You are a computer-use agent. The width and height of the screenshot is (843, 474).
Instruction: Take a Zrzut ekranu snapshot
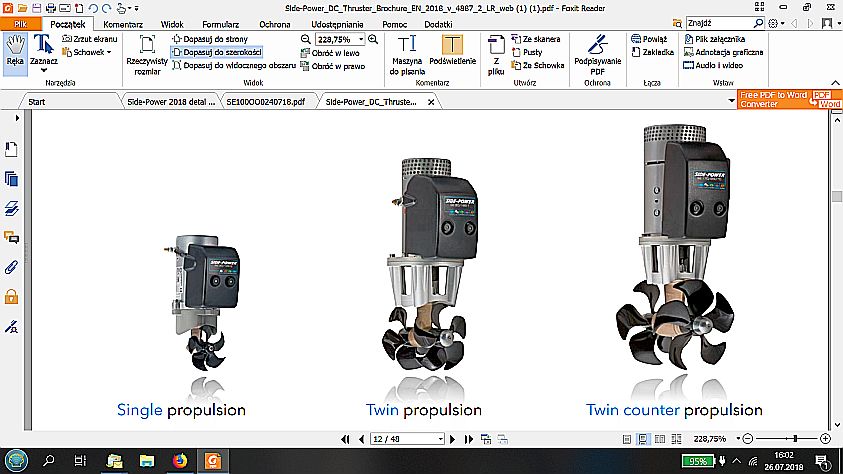click(89, 39)
